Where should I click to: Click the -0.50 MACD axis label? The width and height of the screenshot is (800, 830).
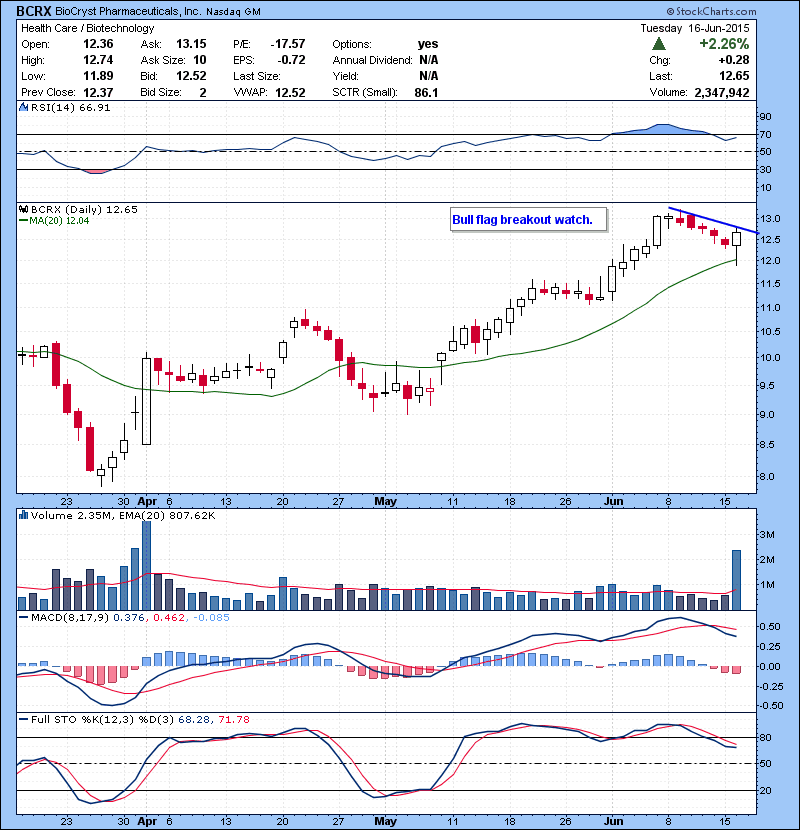[x=770, y=706]
